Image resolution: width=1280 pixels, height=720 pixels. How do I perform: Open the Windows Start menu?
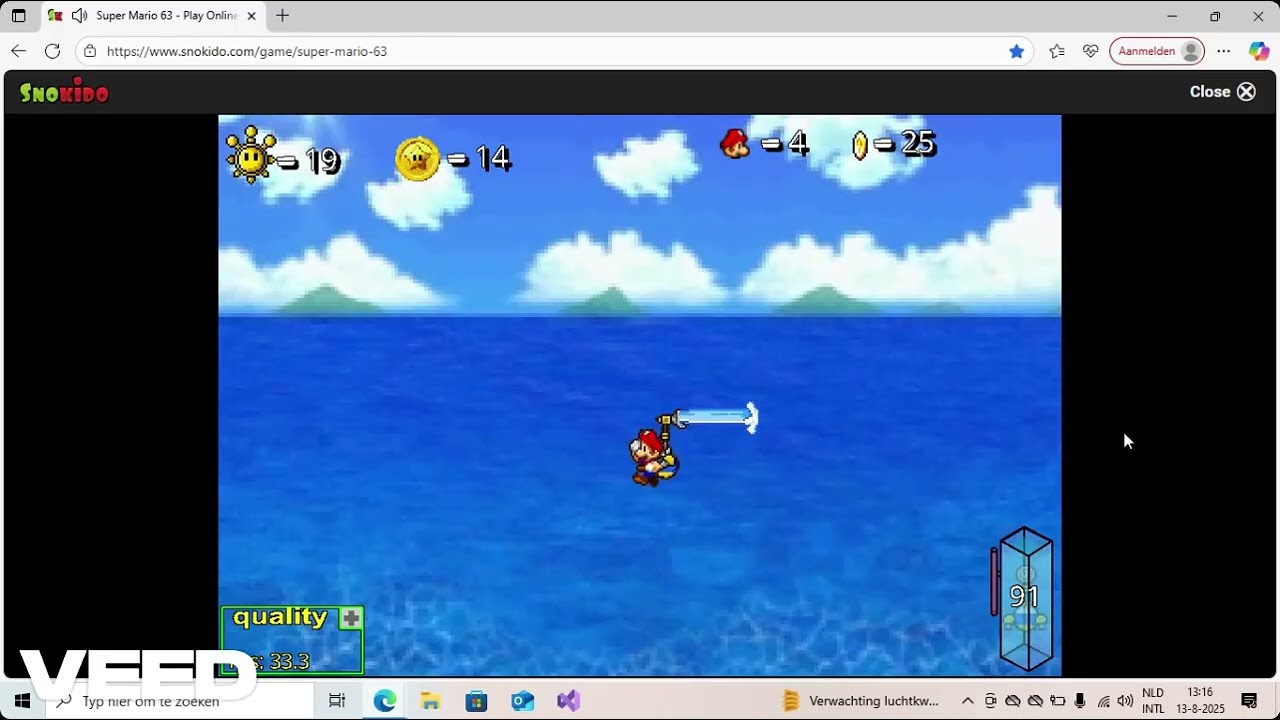click(x=22, y=701)
